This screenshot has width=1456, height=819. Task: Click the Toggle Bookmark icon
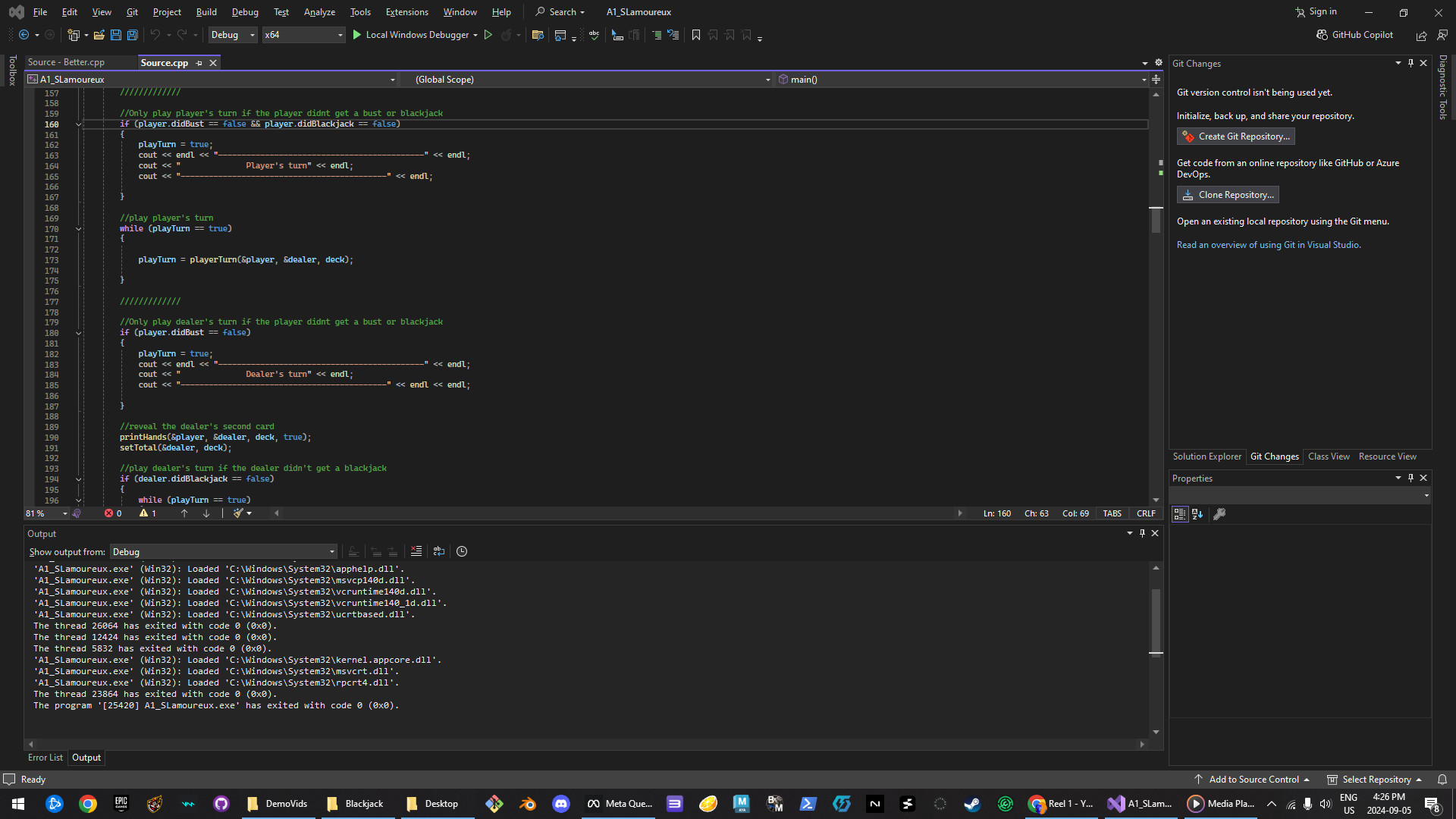[696, 35]
